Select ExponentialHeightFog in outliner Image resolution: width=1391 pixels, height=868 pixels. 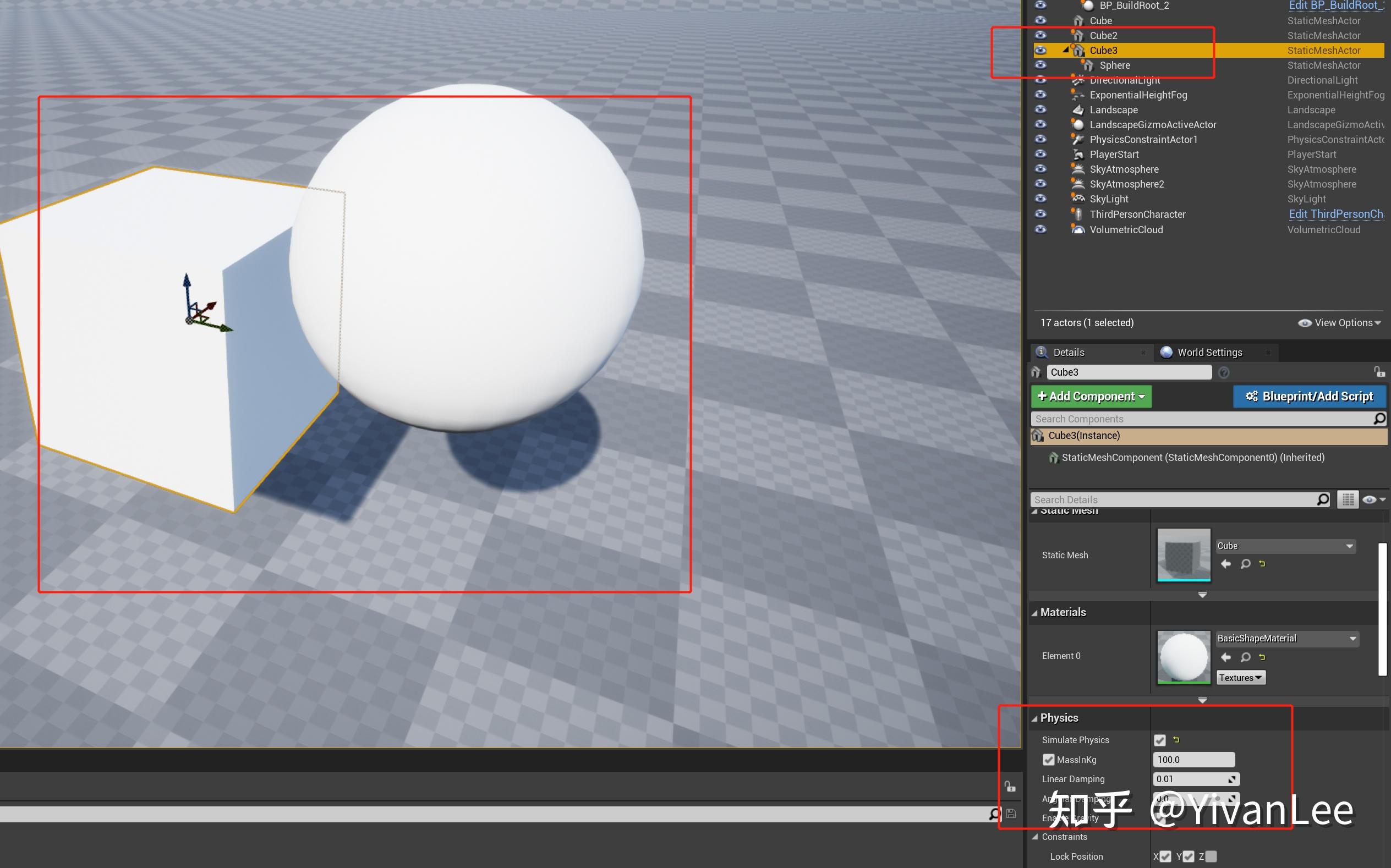[x=1138, y=95]
